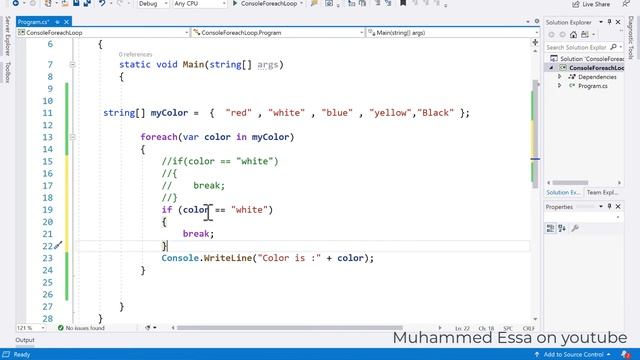
Task: Expand the Program.cs node
Action: point(560,86)
